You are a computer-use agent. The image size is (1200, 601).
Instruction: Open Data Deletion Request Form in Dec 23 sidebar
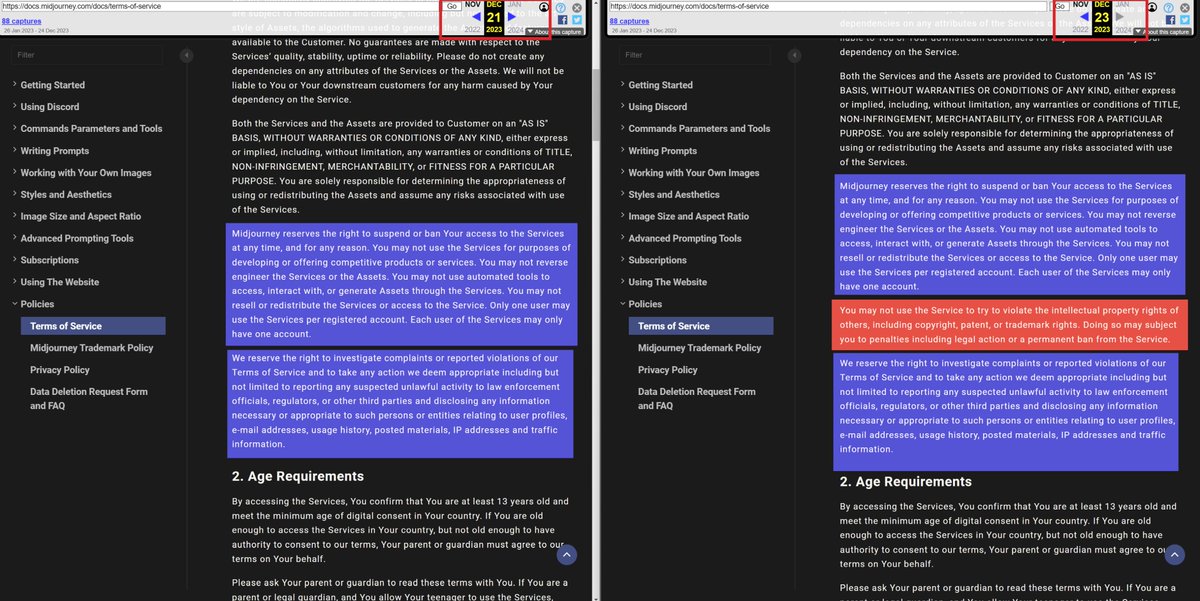click(697, 399)
